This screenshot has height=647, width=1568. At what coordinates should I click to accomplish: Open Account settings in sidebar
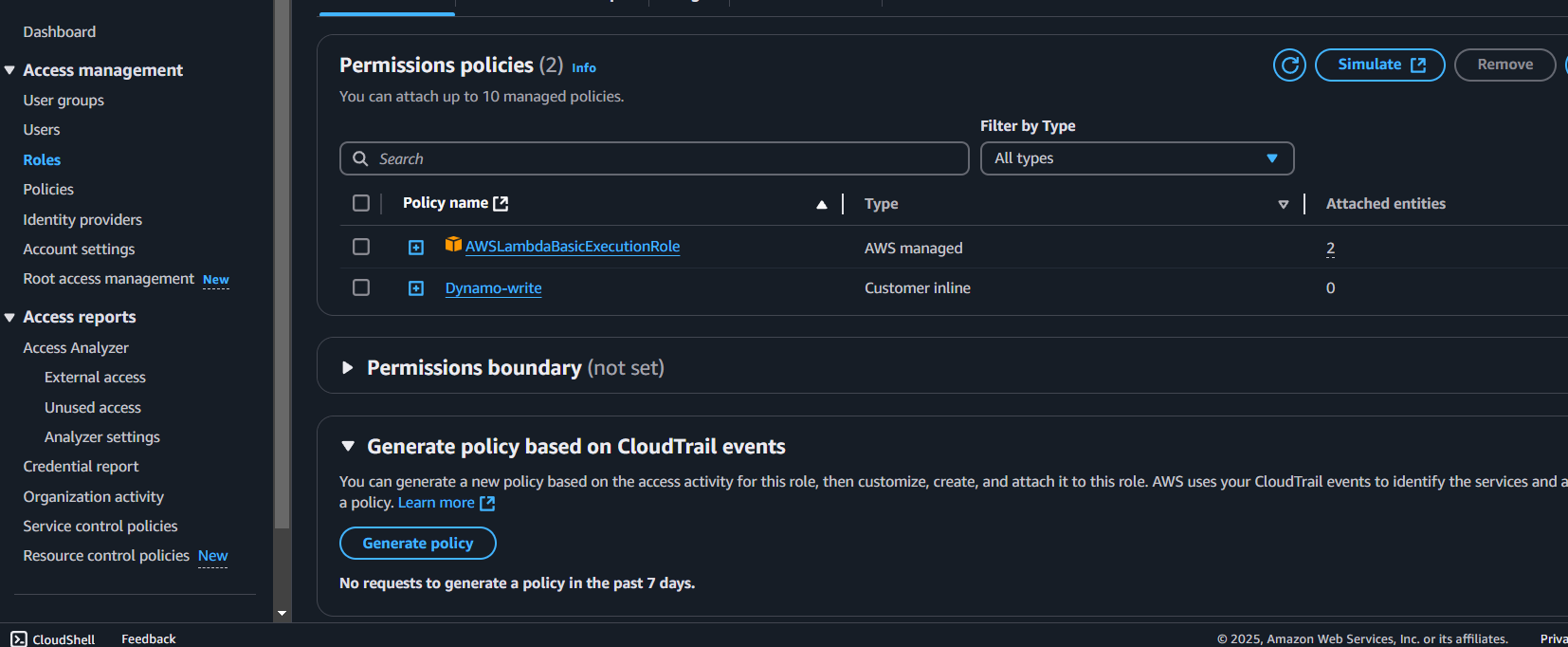(79, 249)
